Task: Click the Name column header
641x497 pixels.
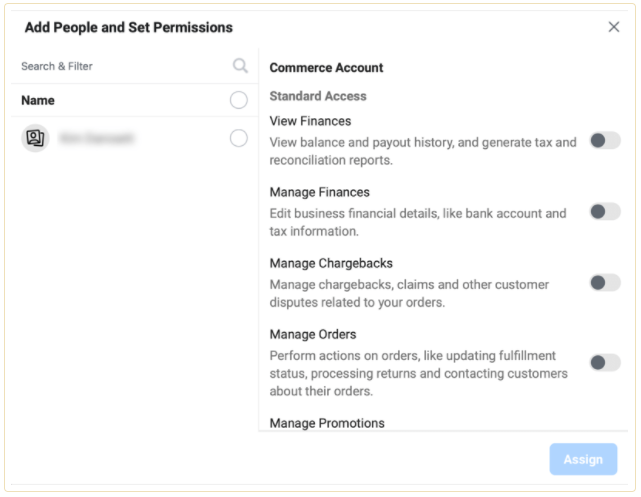Action: click(x=38, y=100)
